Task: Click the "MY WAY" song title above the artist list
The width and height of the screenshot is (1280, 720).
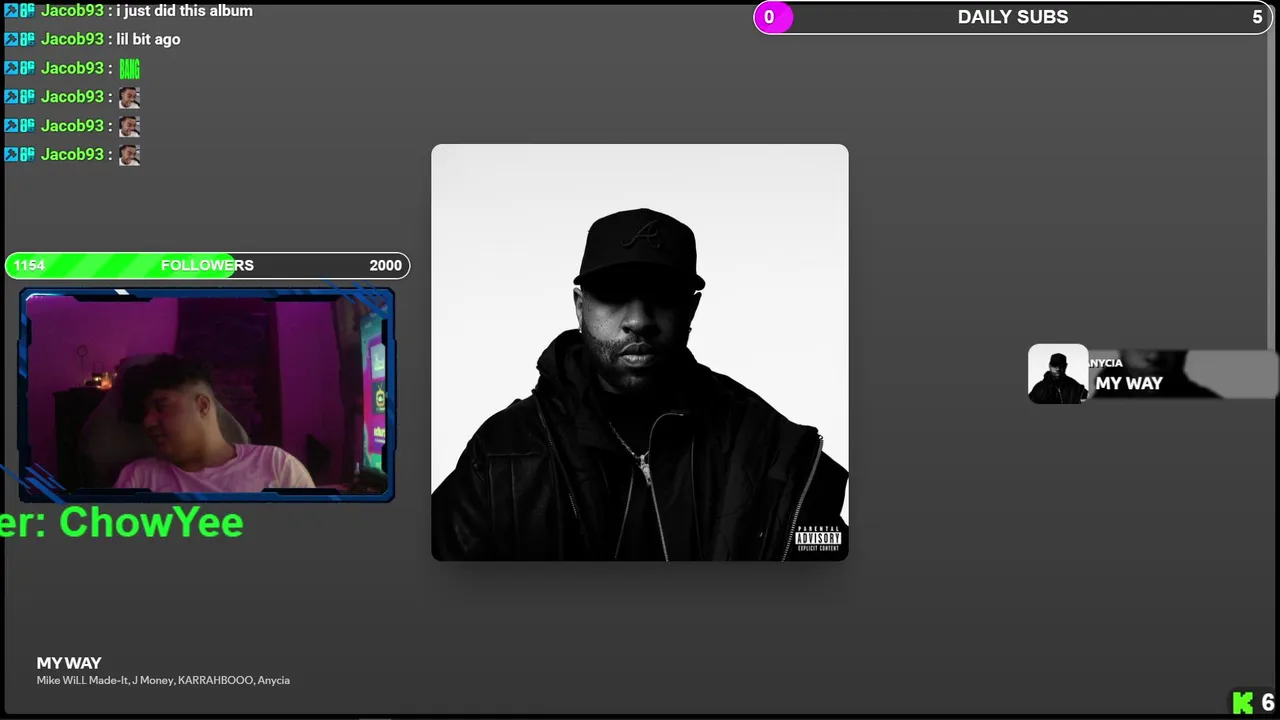Action: coord(69,663)
